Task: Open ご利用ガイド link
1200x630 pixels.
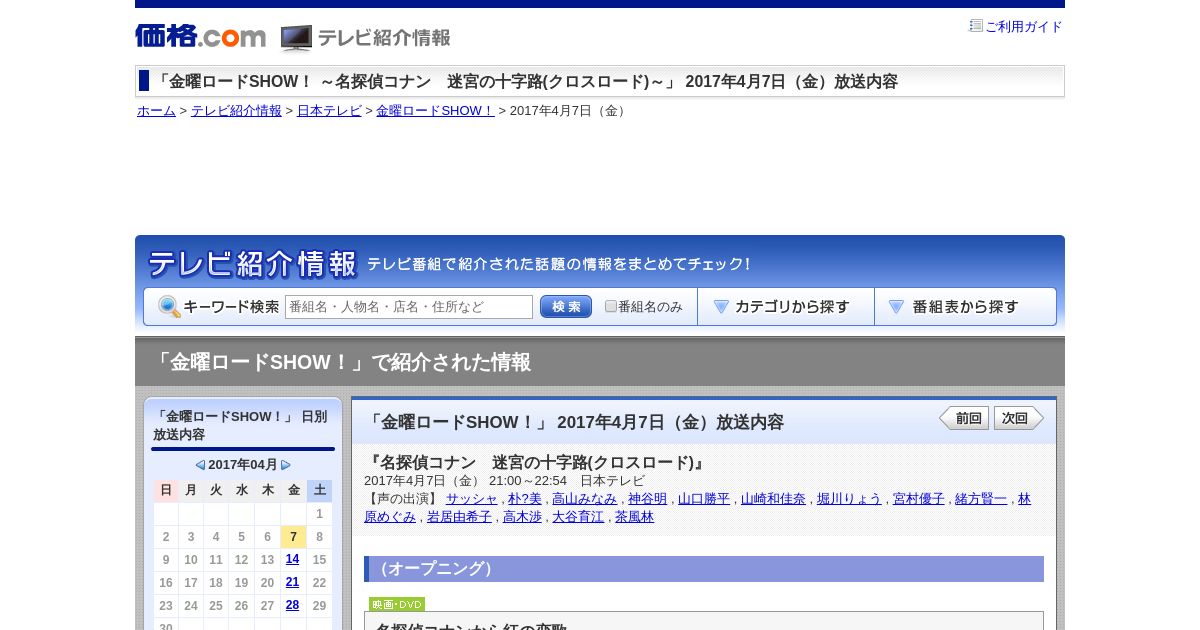Action: coord(1023,27)
